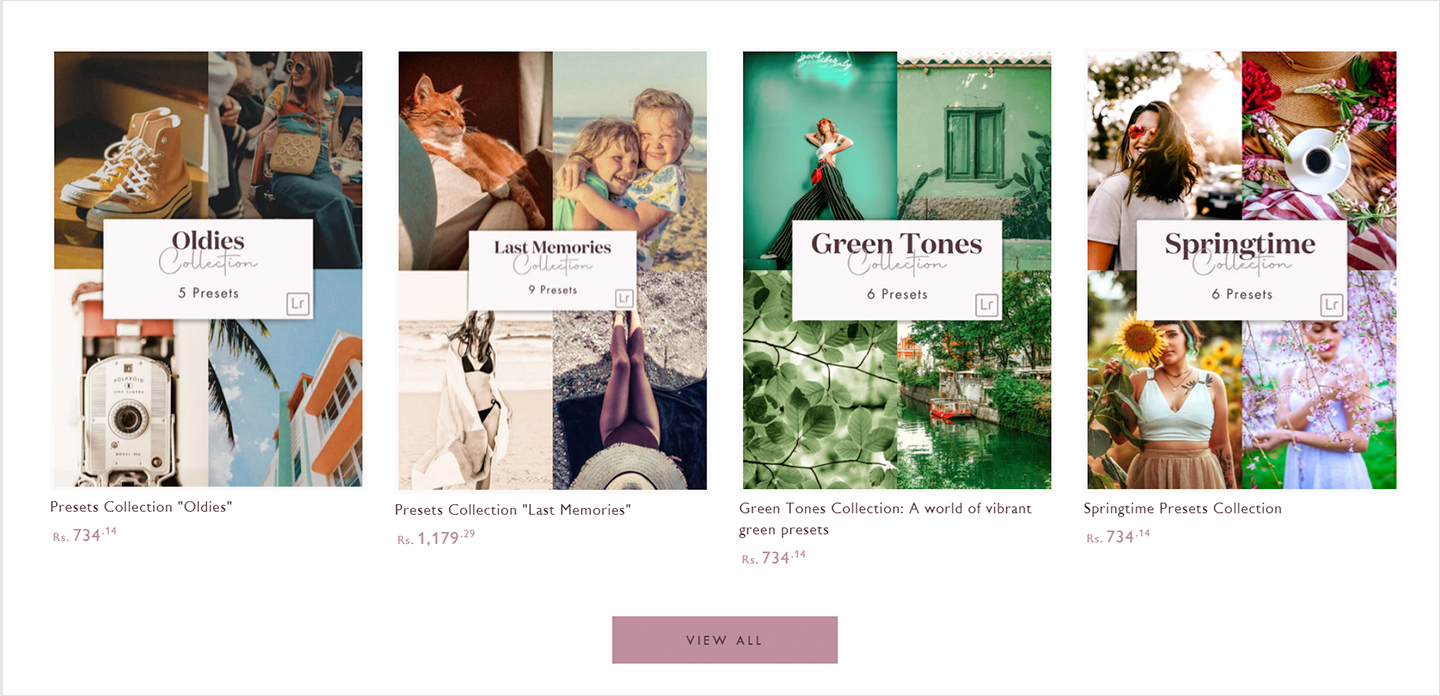Click the Lr icon on Green Tones card

tap(987, 305)
